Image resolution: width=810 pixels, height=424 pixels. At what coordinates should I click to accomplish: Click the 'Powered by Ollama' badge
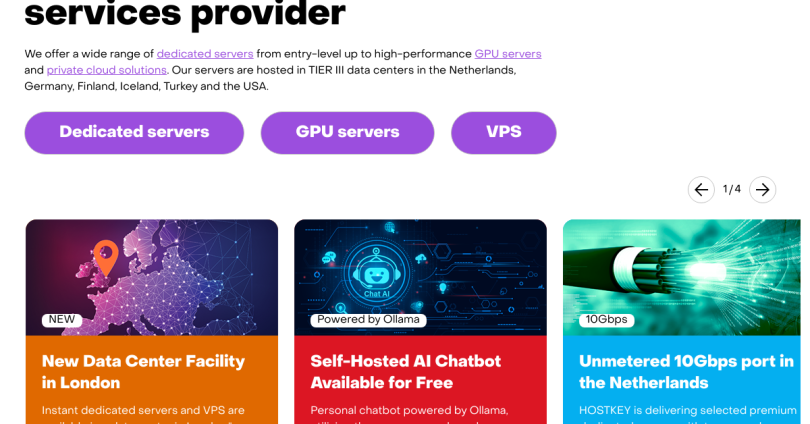tap(368, 320)
